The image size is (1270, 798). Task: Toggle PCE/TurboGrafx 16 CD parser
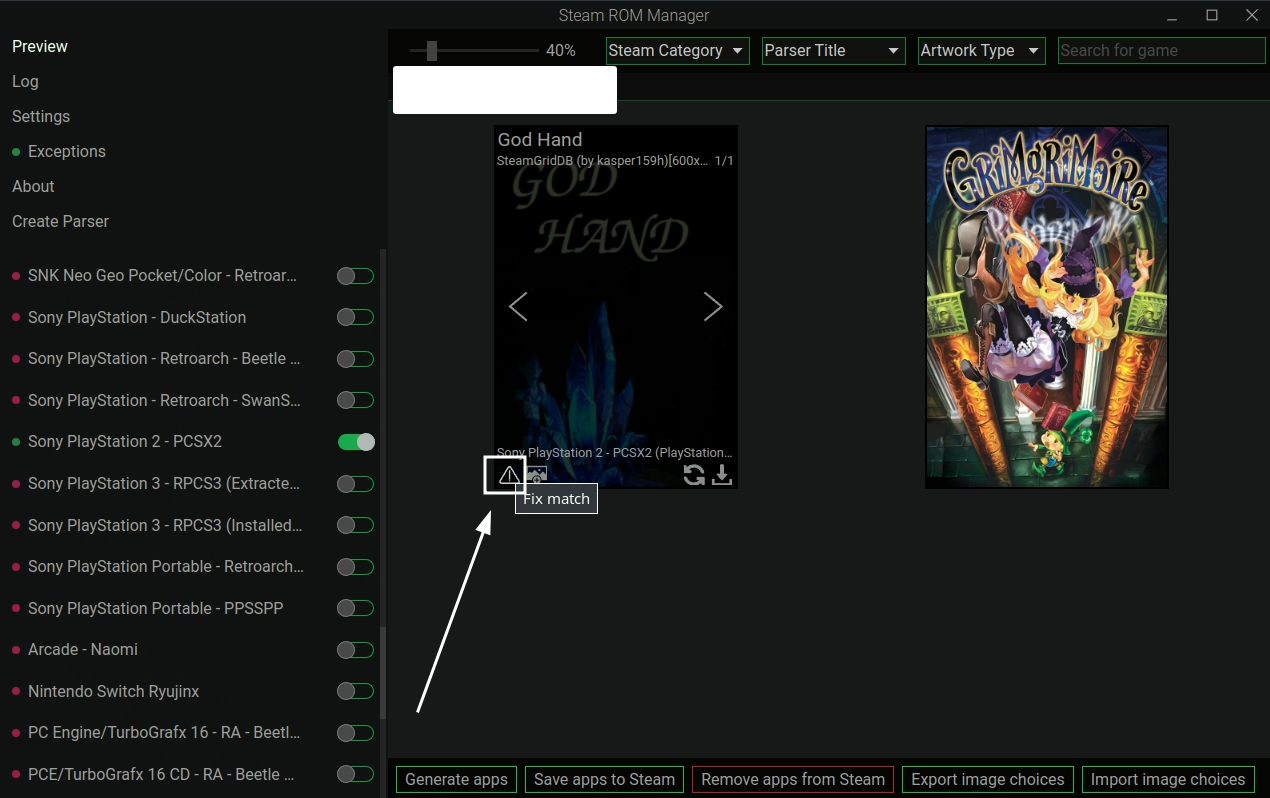(355, 774)
